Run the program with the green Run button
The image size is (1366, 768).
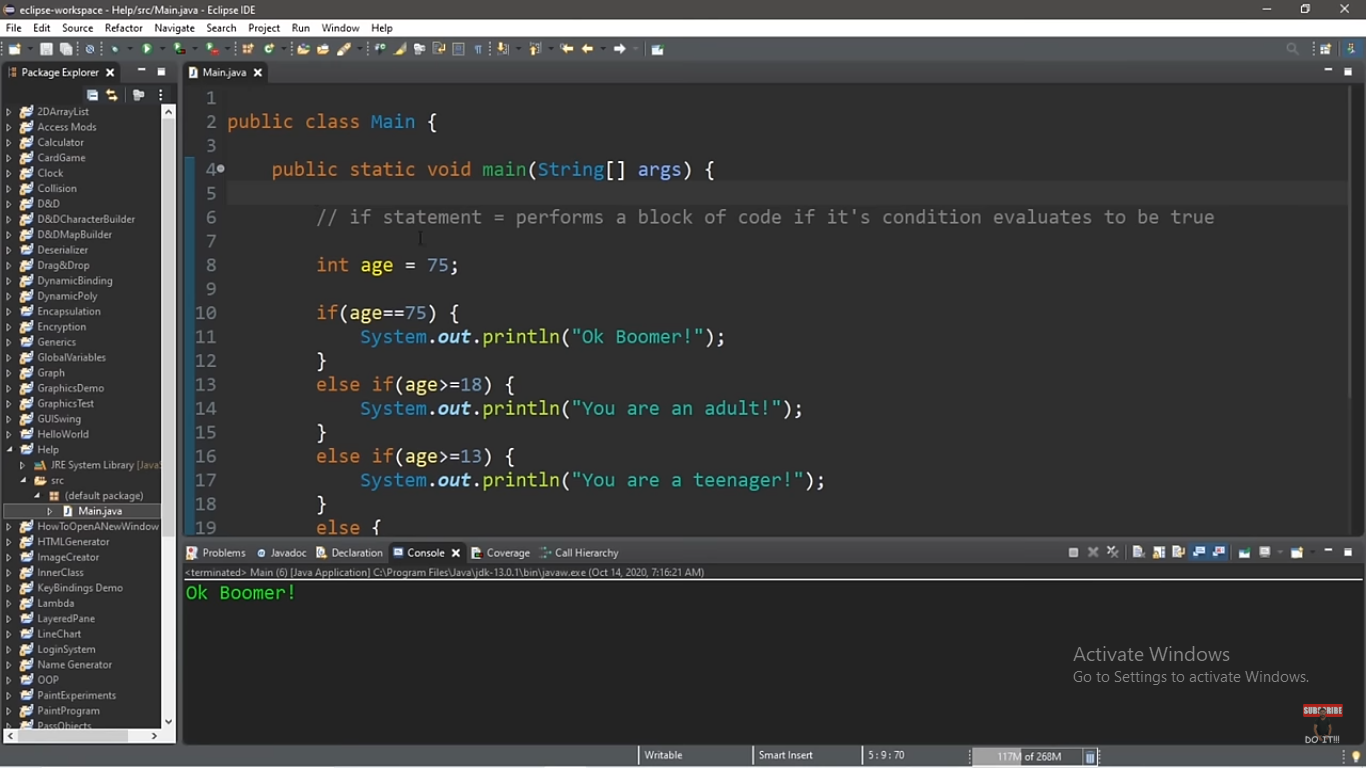147,49
